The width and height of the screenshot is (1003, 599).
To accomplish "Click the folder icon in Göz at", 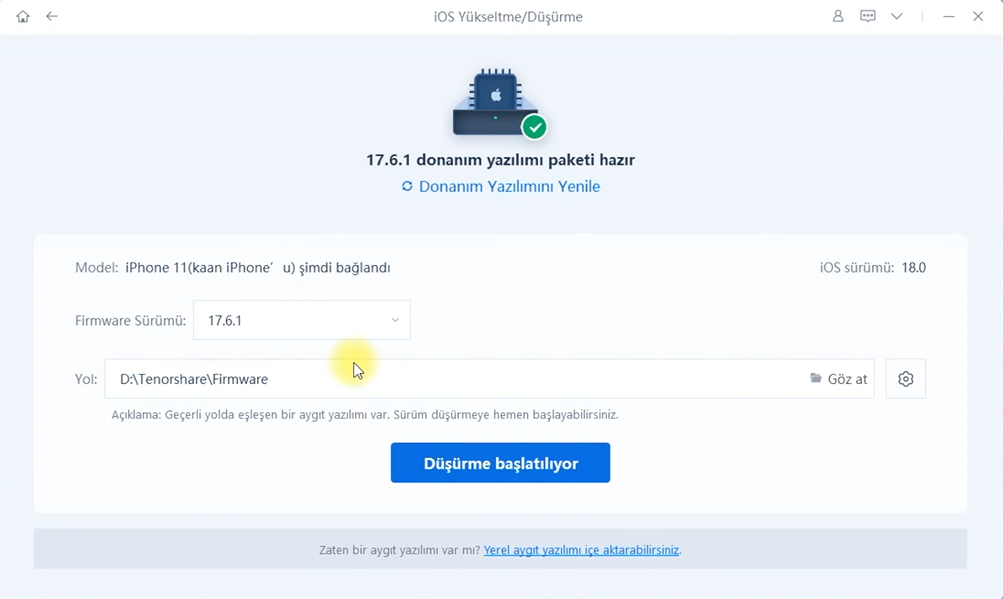I will point(816,379).
